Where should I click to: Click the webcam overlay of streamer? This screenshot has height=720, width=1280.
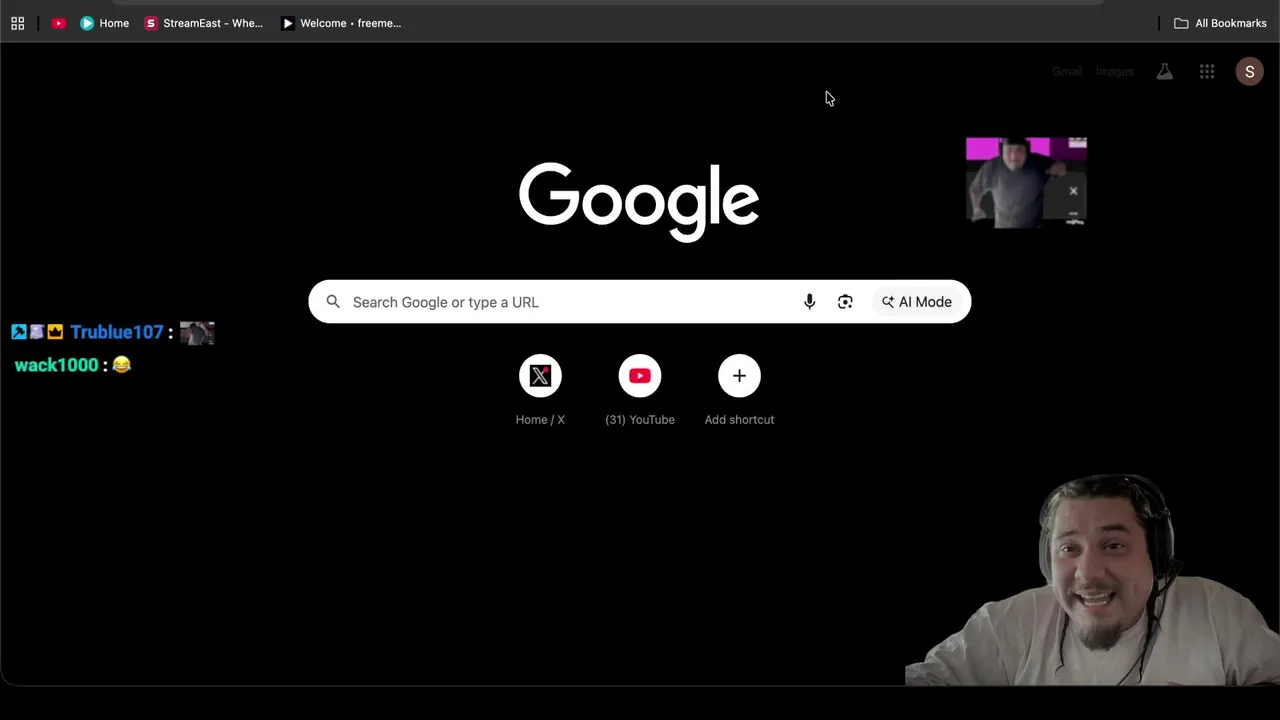point(1092,580)
